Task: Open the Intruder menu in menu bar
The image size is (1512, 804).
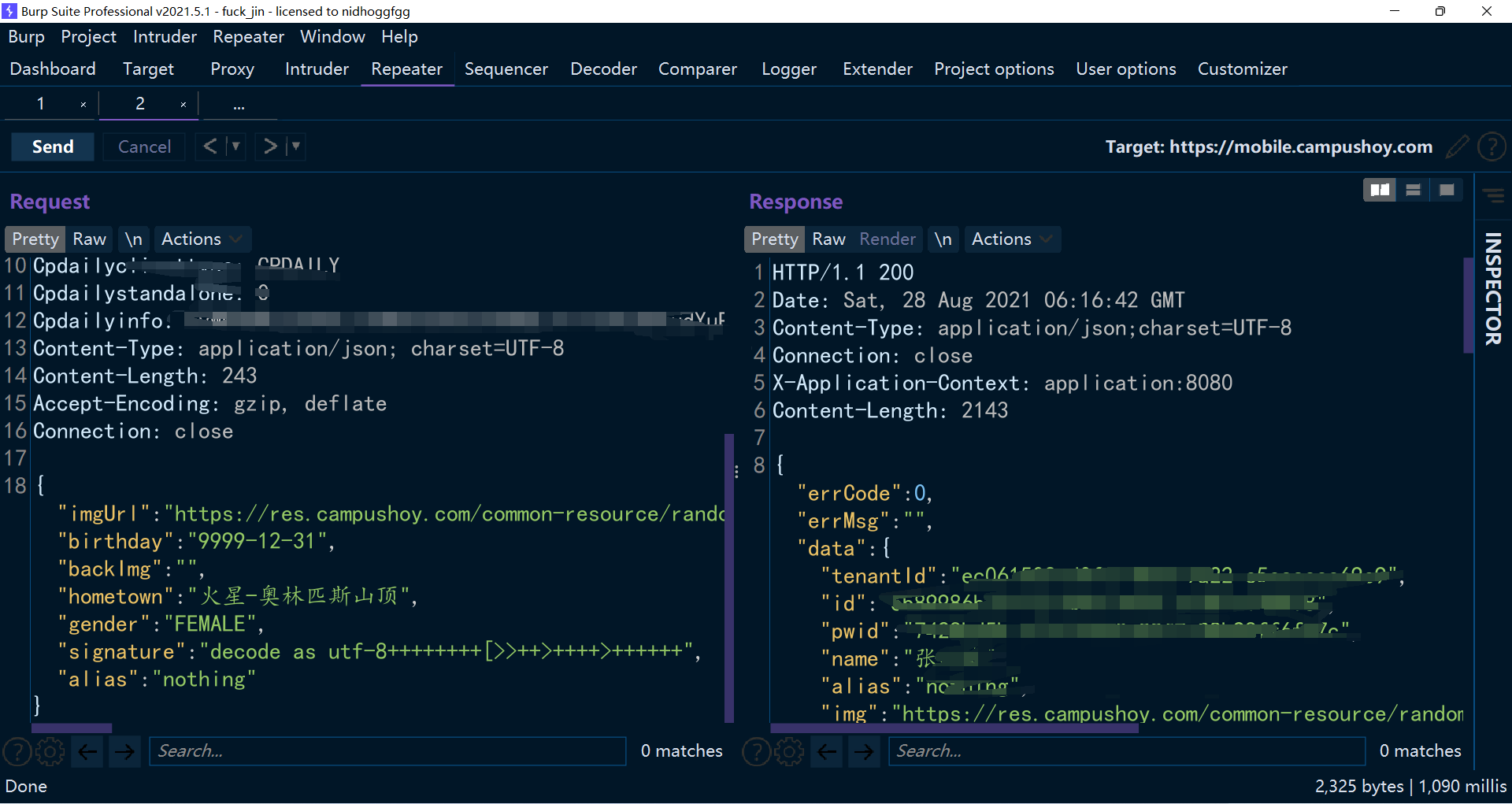Action: [165, 37]
